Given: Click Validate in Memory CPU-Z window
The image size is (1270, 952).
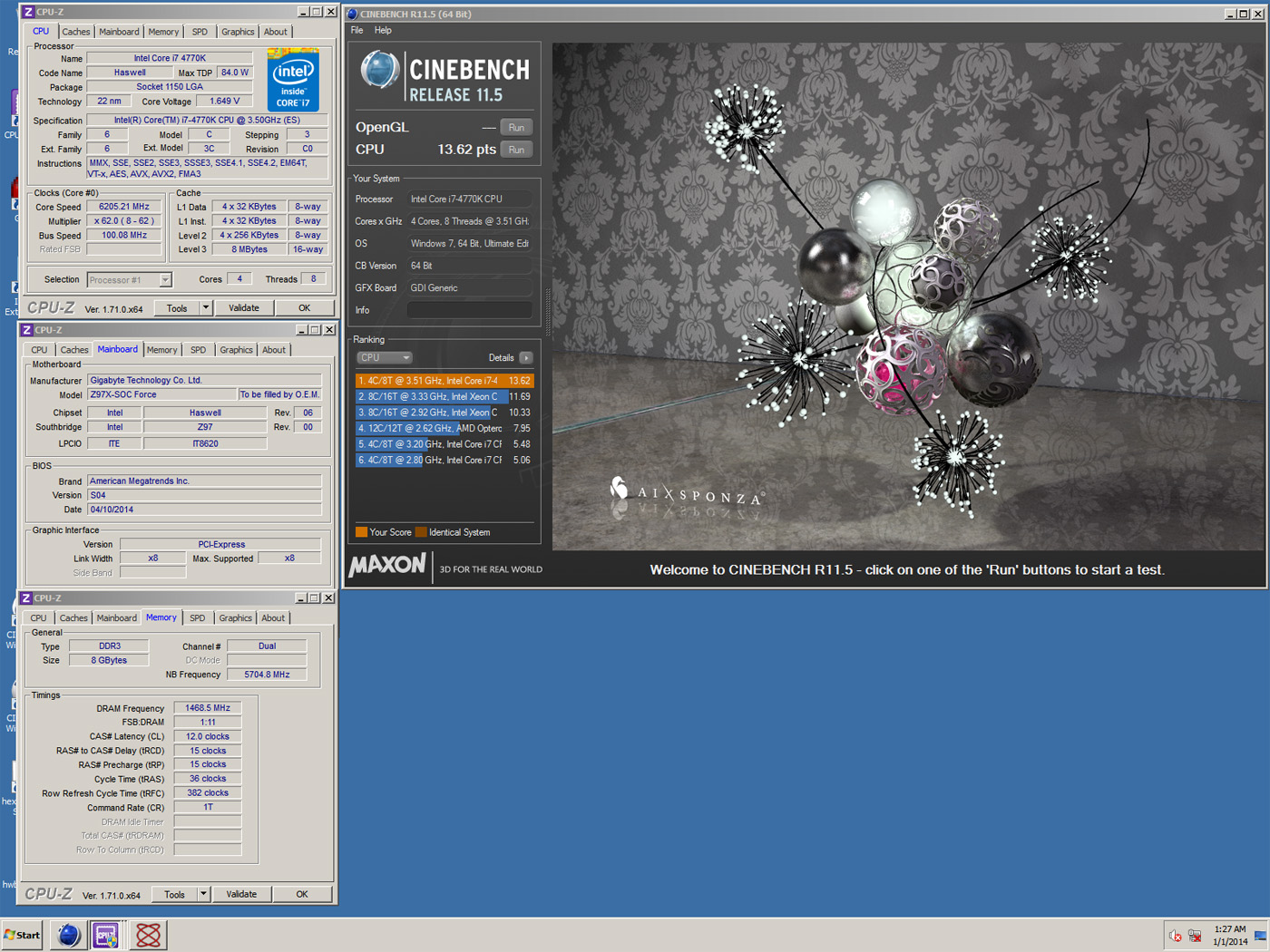Looking at the screenshot, I should tap(241, 895).
